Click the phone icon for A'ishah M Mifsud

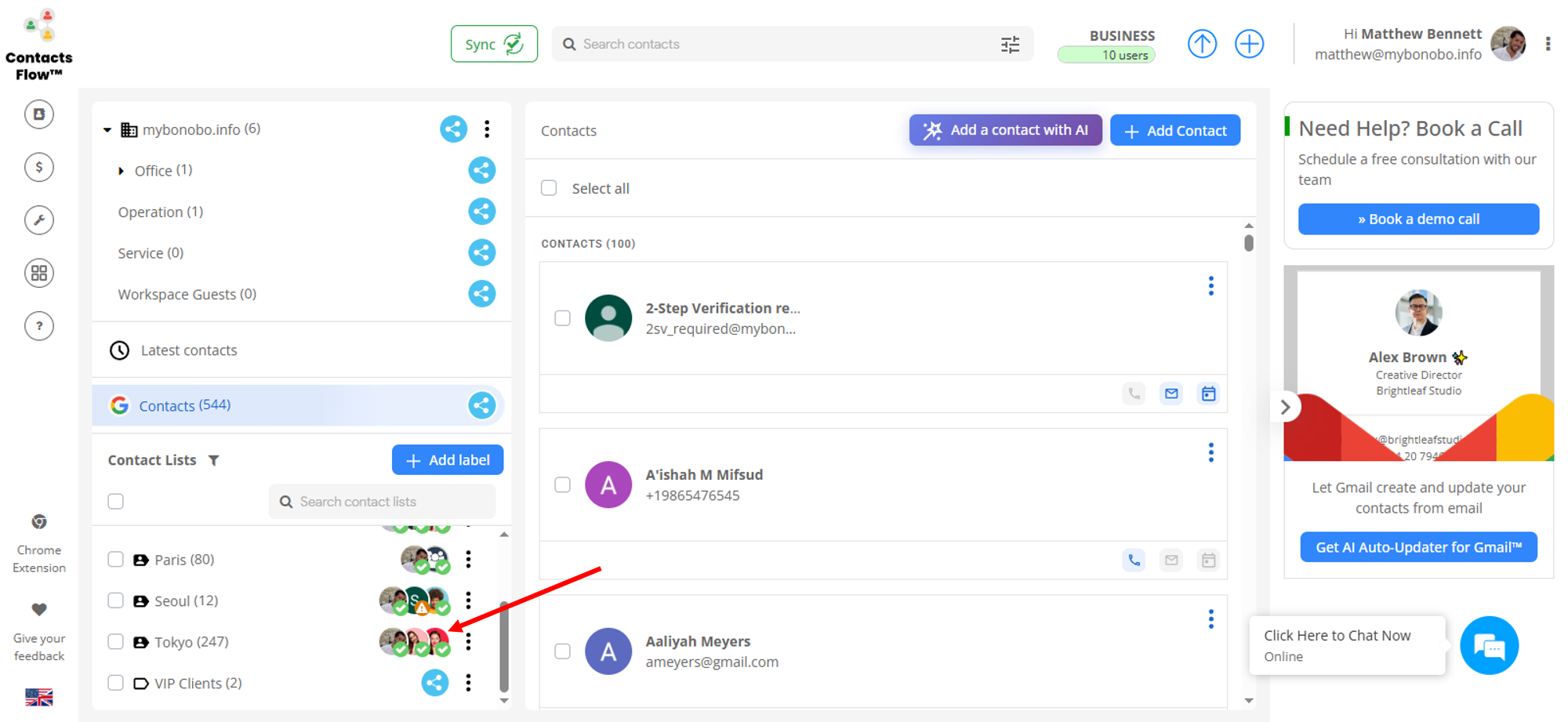point(1134,560)
